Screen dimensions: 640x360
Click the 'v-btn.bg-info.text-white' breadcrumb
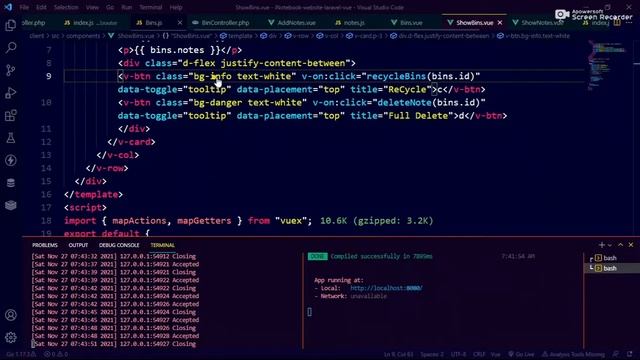(x=537, y=36)
